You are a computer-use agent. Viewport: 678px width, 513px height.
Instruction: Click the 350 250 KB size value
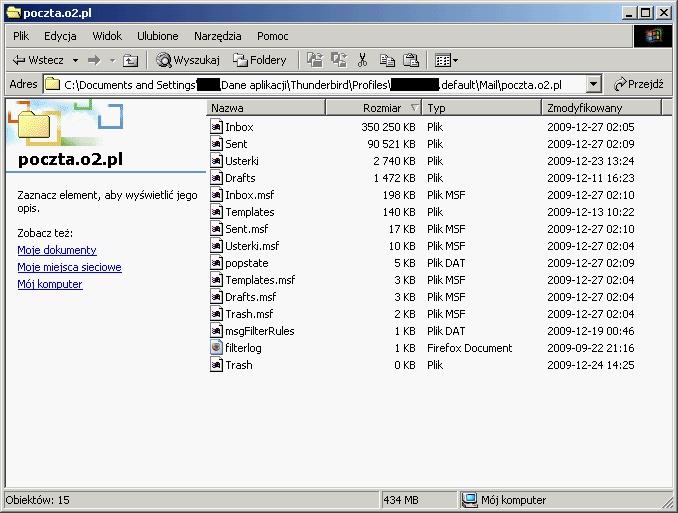click(388, 127)
